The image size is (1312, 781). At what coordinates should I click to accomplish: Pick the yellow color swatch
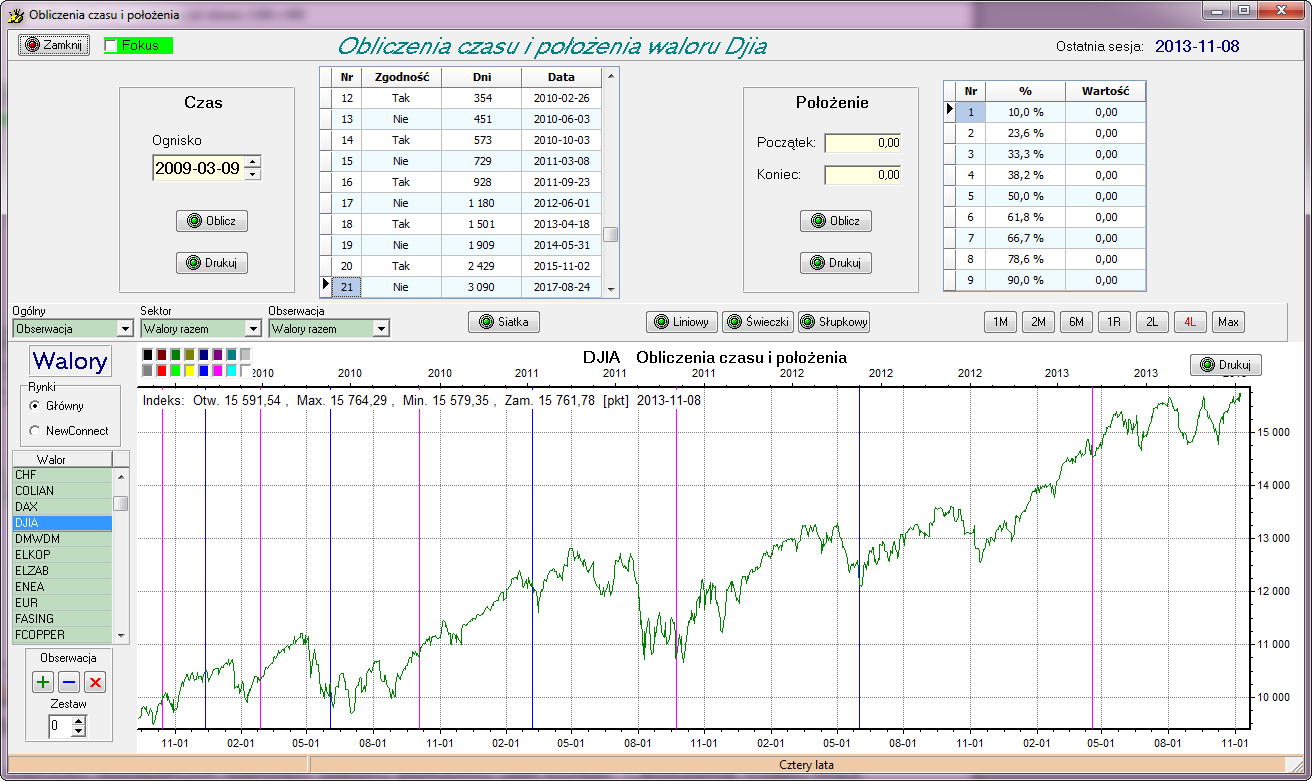(x=190, y=371)
